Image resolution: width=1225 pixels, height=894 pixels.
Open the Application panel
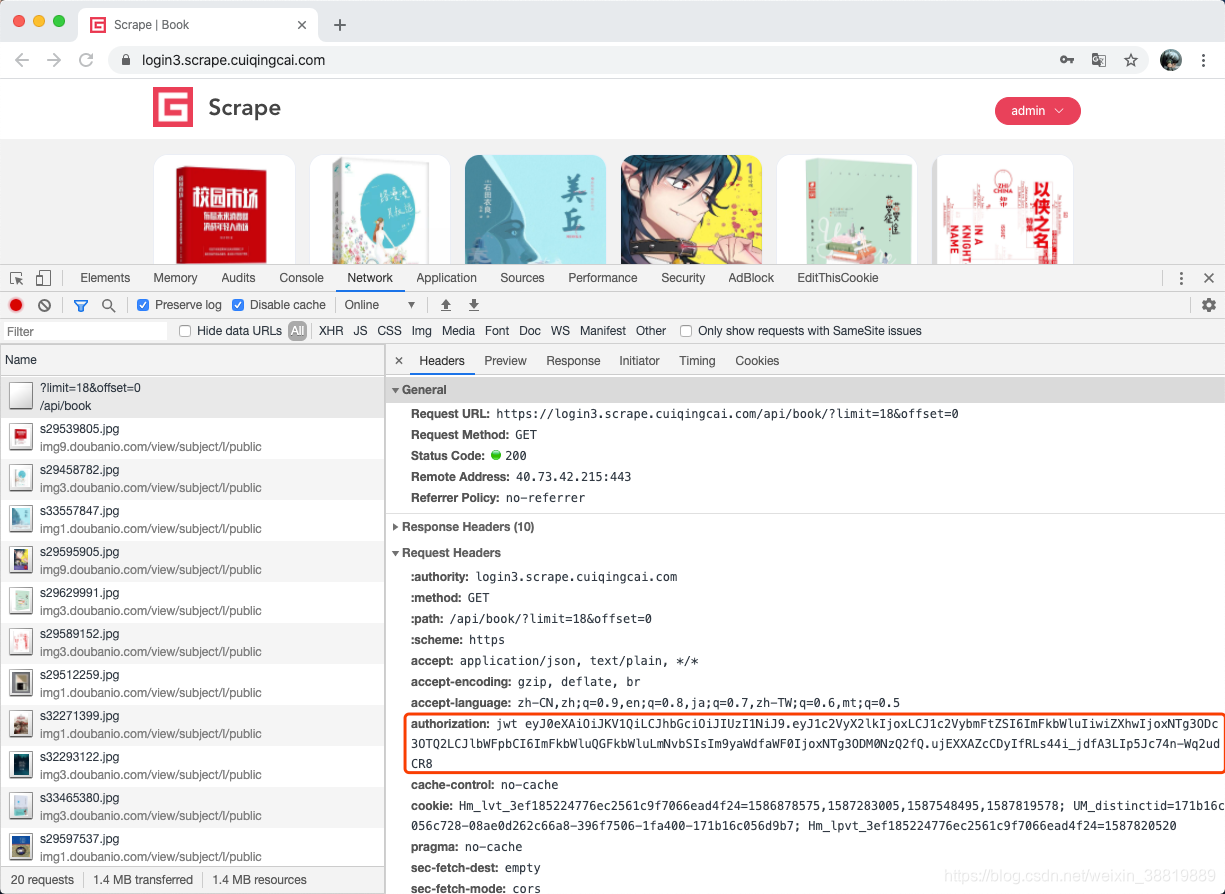pyautogui.click(x=447, y=278)
